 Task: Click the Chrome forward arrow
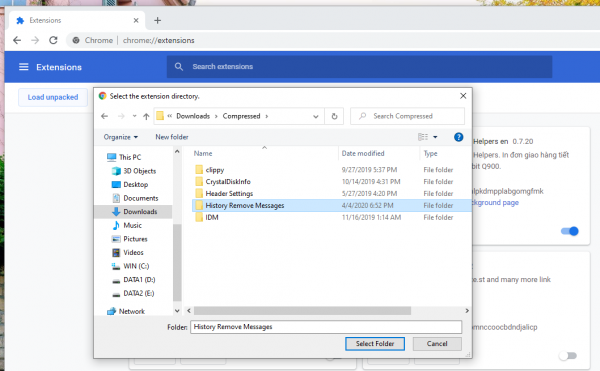[x=35, y=40]
